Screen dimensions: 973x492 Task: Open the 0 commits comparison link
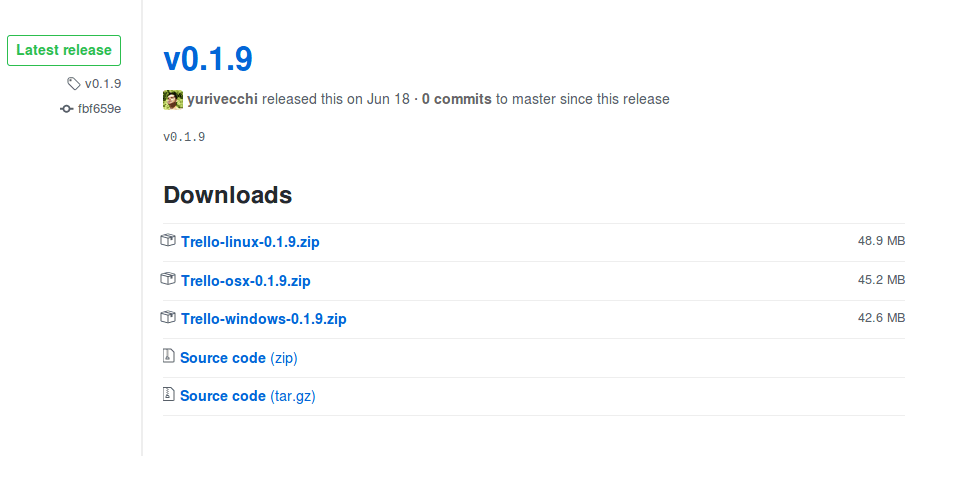(457, 99)
